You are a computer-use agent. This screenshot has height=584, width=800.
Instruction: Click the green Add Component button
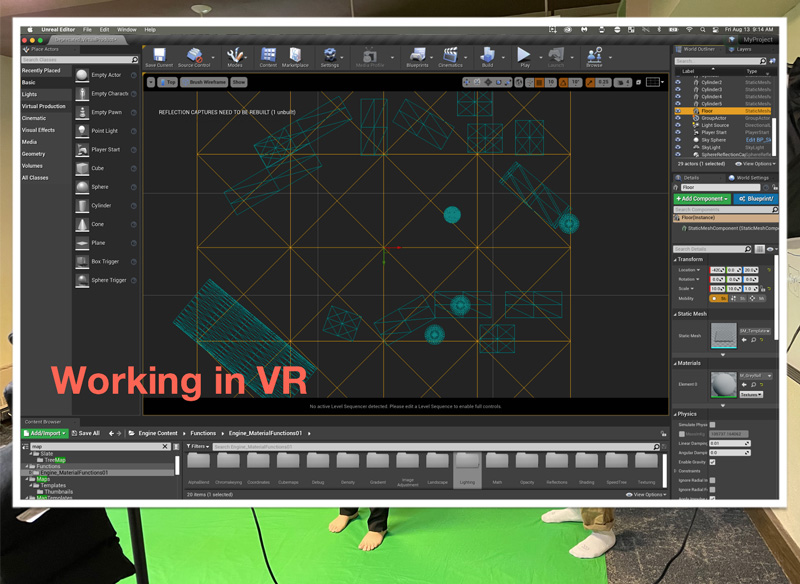(702, 198)
